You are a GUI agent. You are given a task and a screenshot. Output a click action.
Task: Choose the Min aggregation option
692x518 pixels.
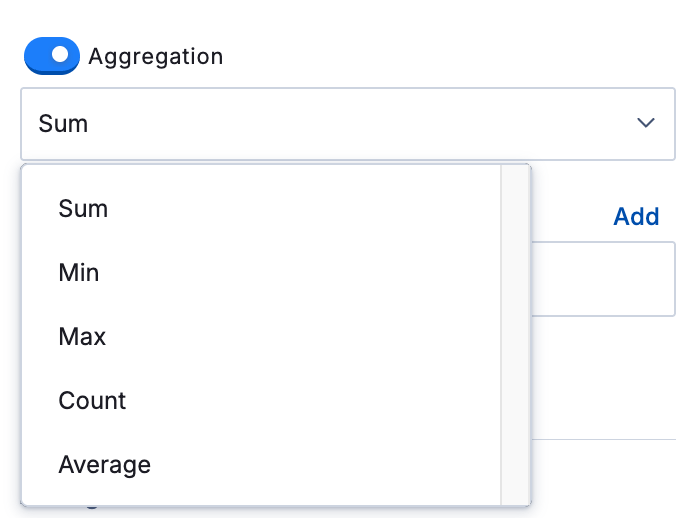[x=79, y=273]
